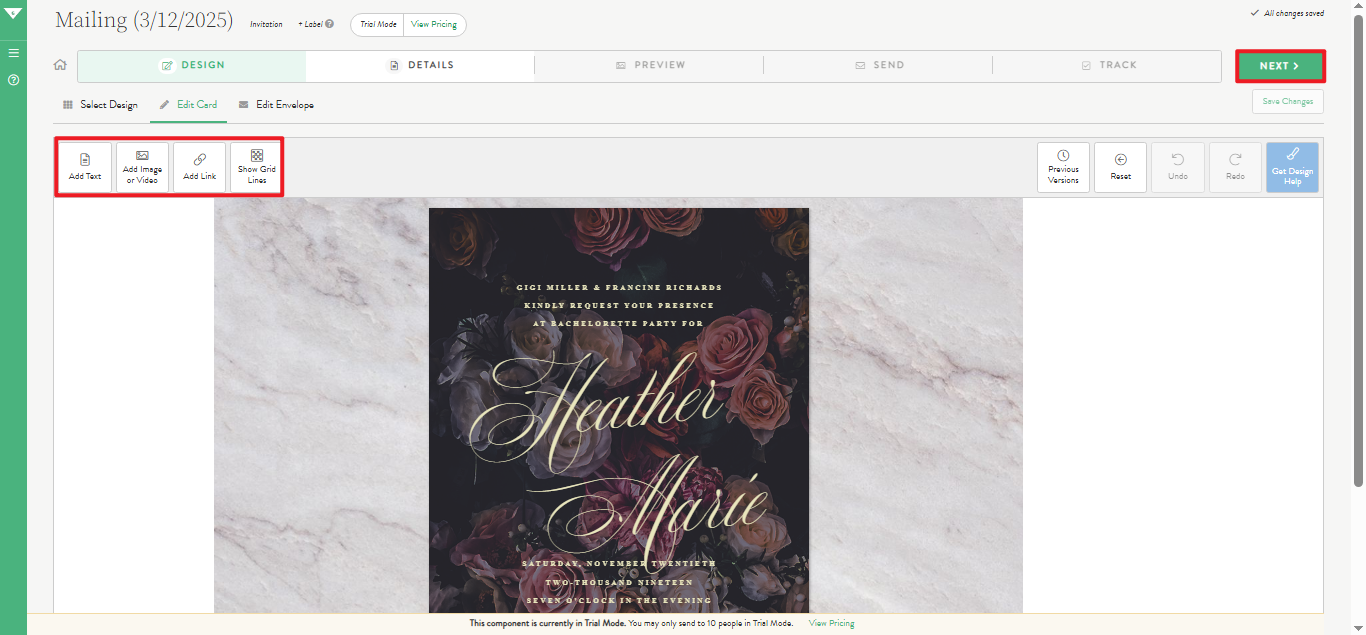Select 'Kindly request your presence' text line

point(619,306)
